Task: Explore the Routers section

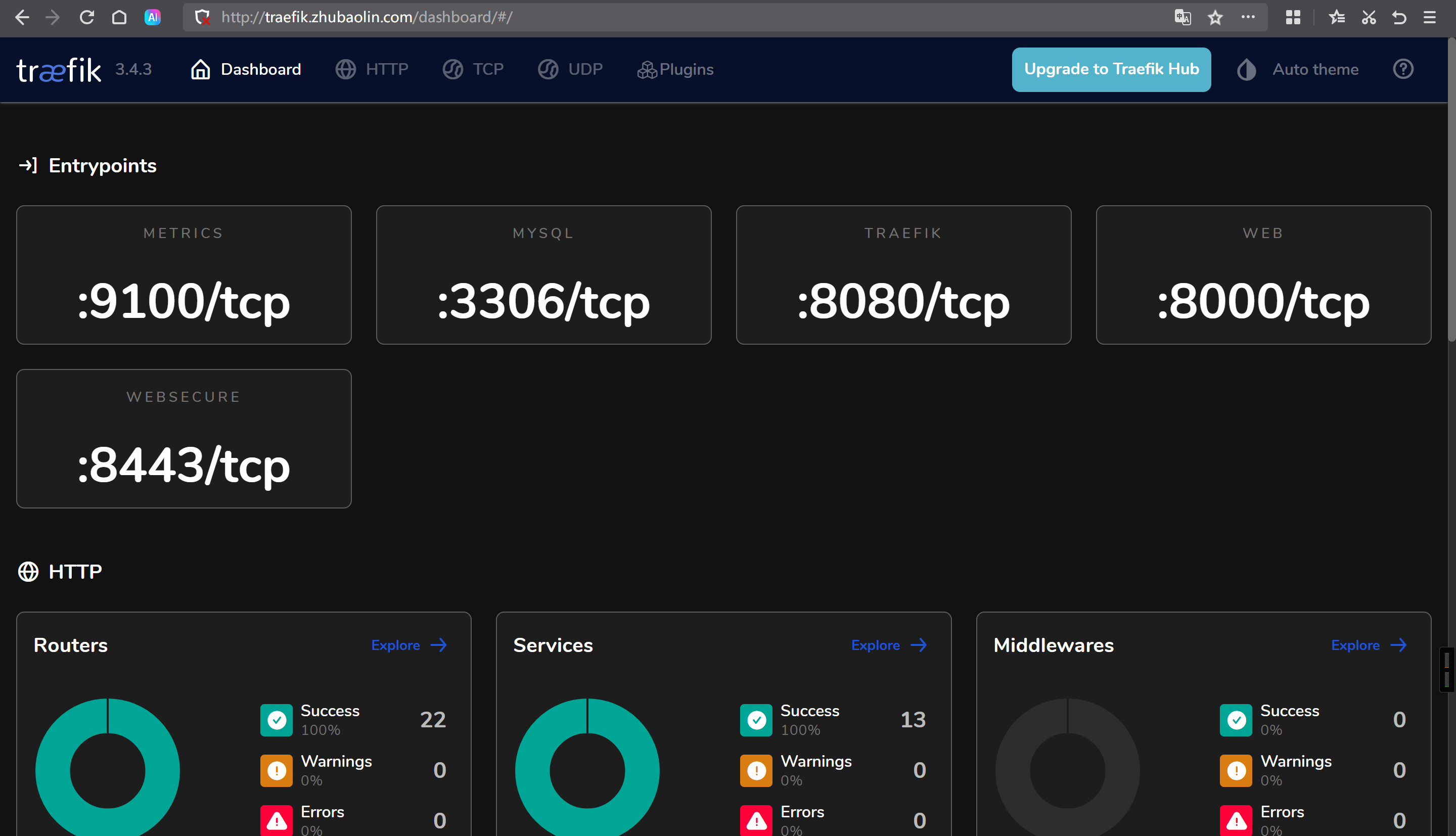Action: click(x=409, y=645)
